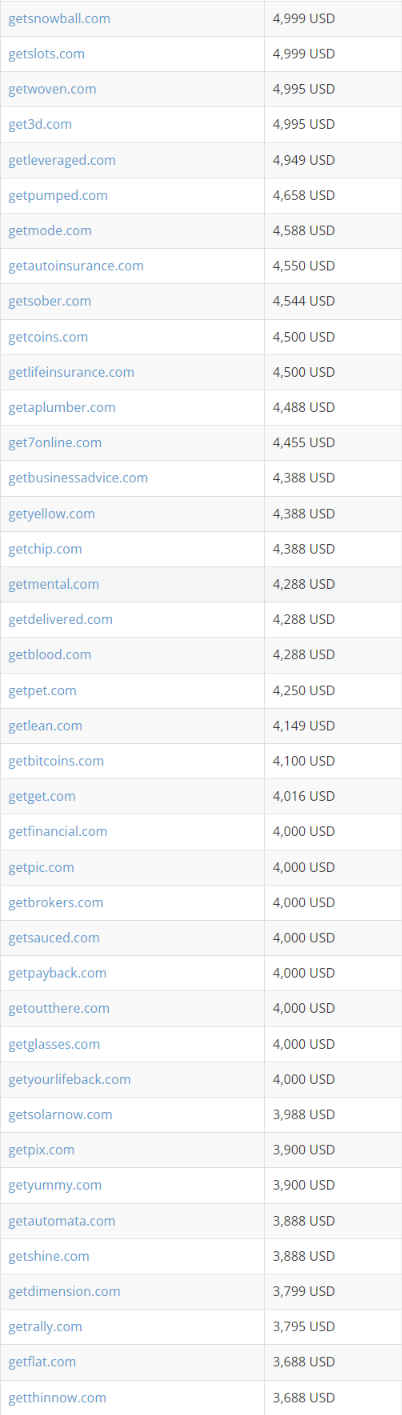
Task: Open getget.com listing
Action: tap(42, 796)
